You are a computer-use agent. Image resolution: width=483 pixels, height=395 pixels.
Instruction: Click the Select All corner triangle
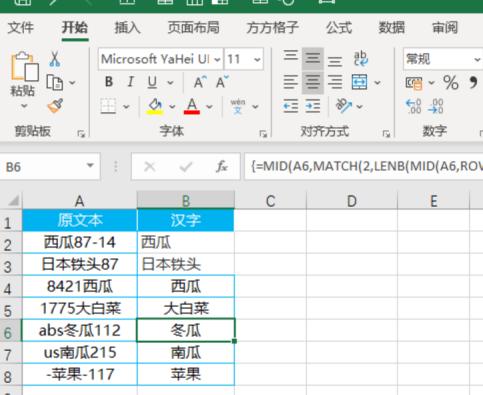point(13,201)
